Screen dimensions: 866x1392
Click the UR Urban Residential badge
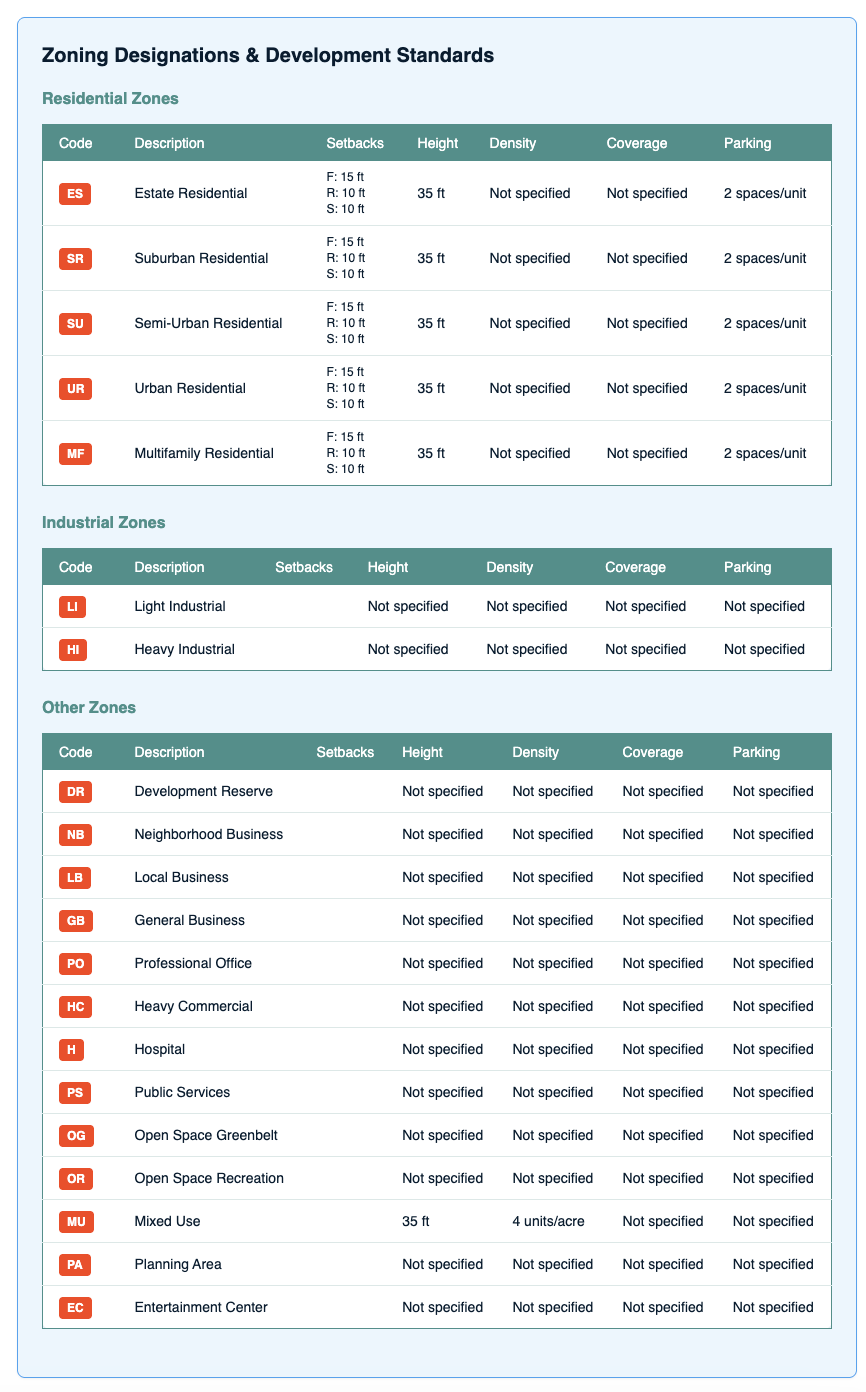pyautogui.click(x=75, y=388)
